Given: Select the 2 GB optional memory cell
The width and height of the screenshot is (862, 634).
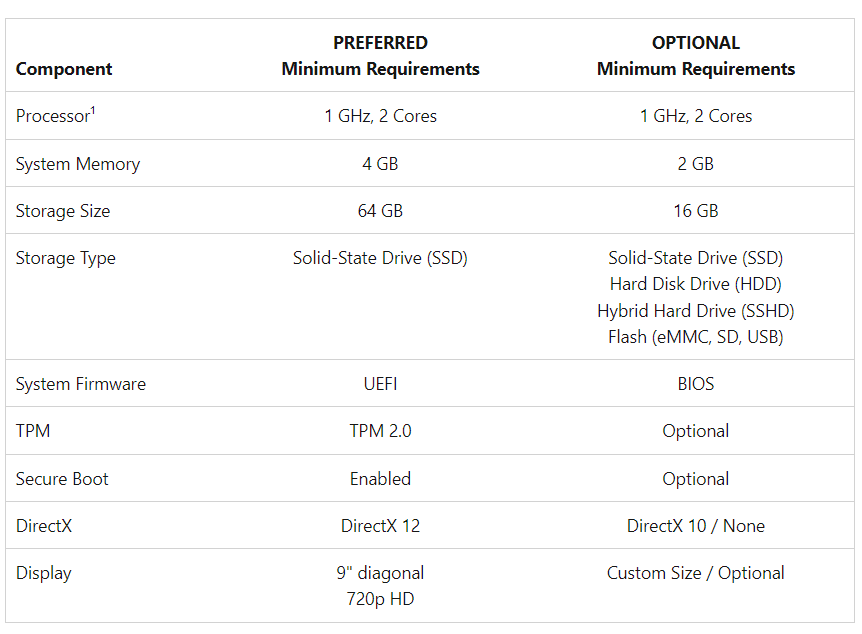Looking at the screenshot, I should [696, 164].
